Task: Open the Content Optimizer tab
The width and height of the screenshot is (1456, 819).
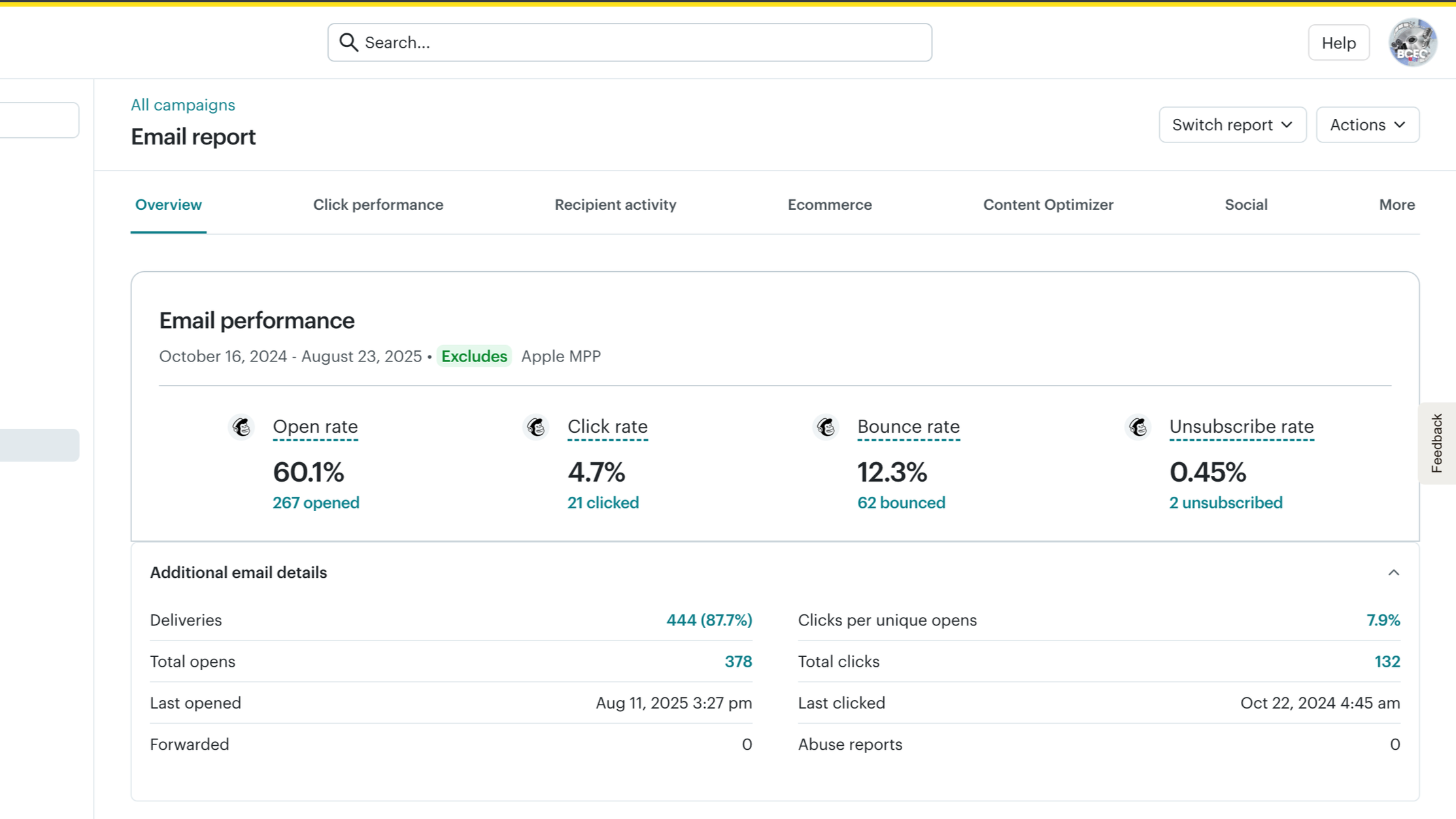Action: (1048, 205)
